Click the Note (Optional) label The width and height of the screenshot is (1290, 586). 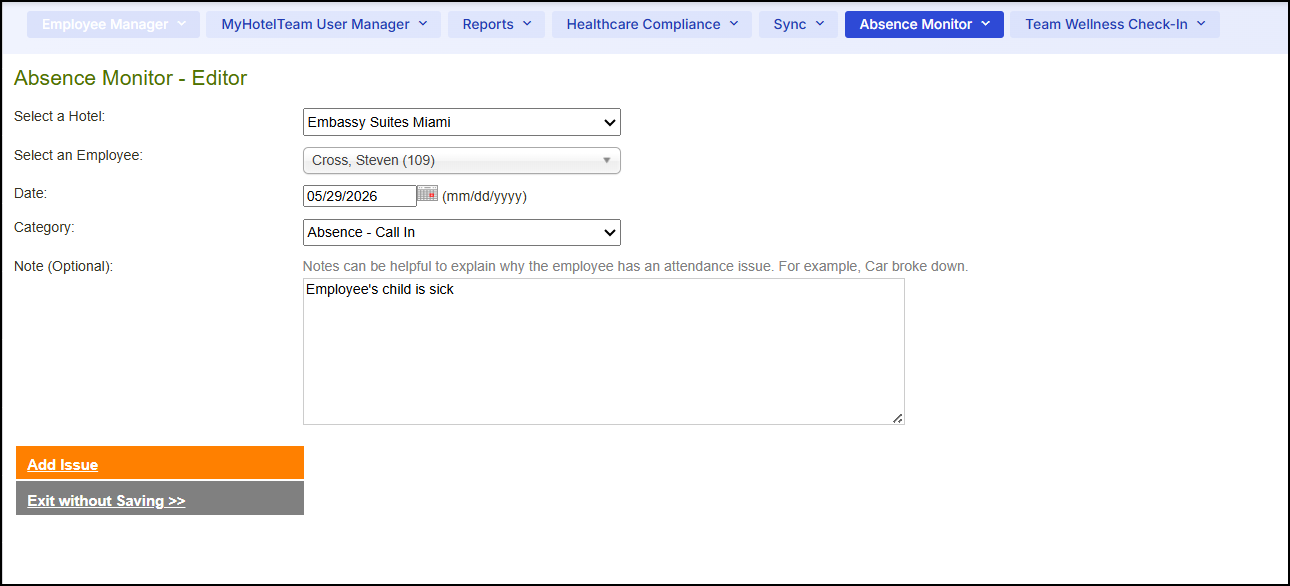tap(64, 266)
